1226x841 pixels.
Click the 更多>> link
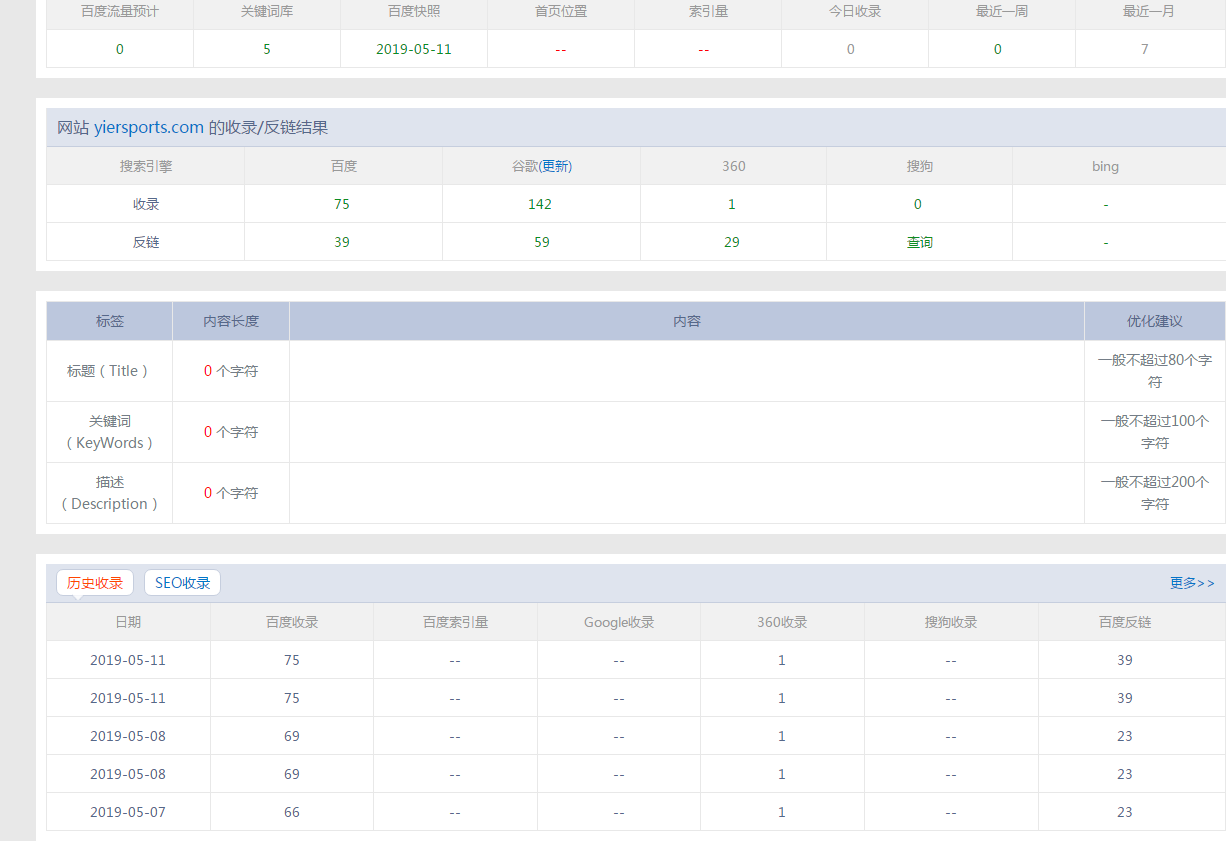point(1192,583)
